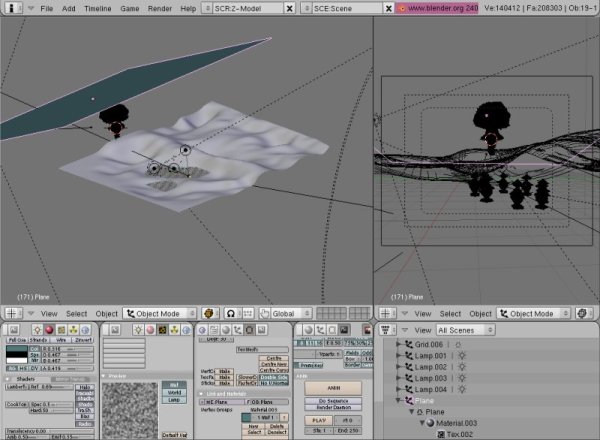Open Shading context sphere in editing panel header
This screenshot has width=600, height=440.
pyautogui.click(x=226, y=329)
